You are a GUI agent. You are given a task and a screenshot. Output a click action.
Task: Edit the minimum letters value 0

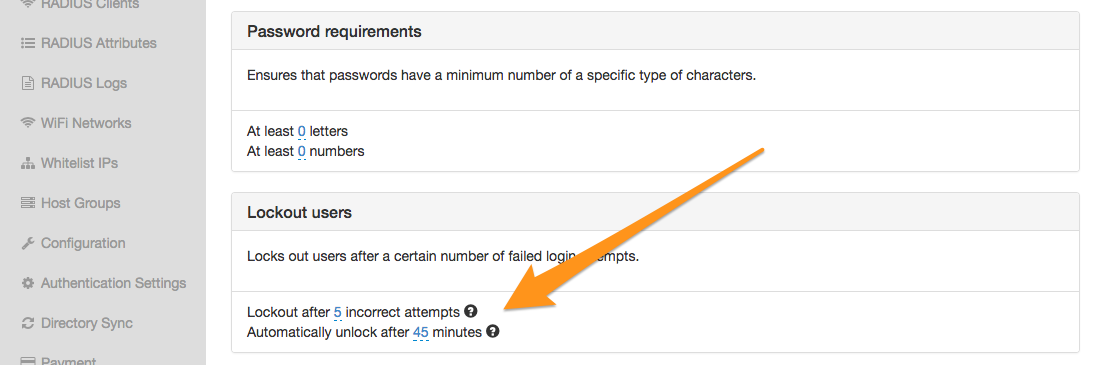pos(302,131)
